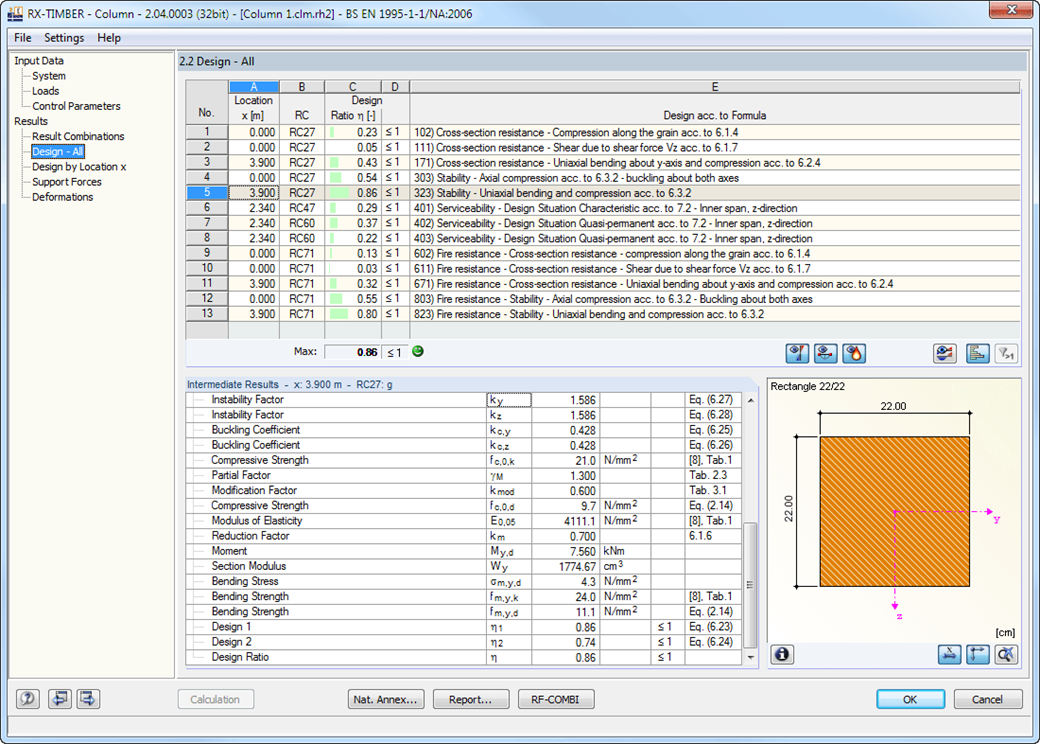Open the File menu

pyautogui.click(x=23, y=37)
